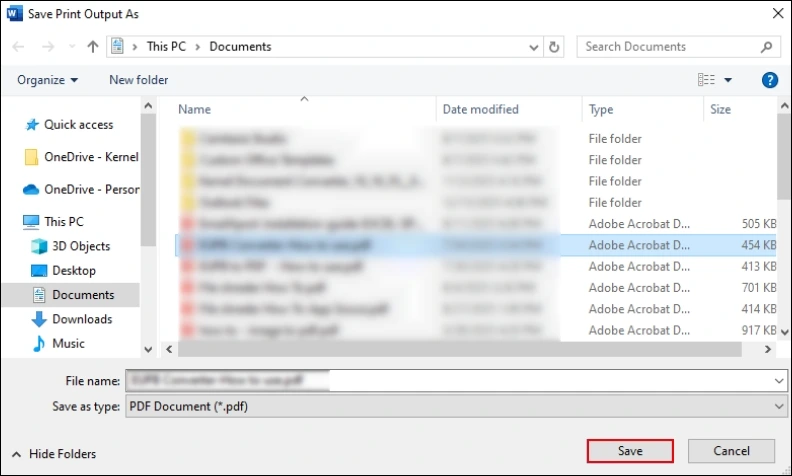Click the horizontal scrollbar track of file list

460,349
